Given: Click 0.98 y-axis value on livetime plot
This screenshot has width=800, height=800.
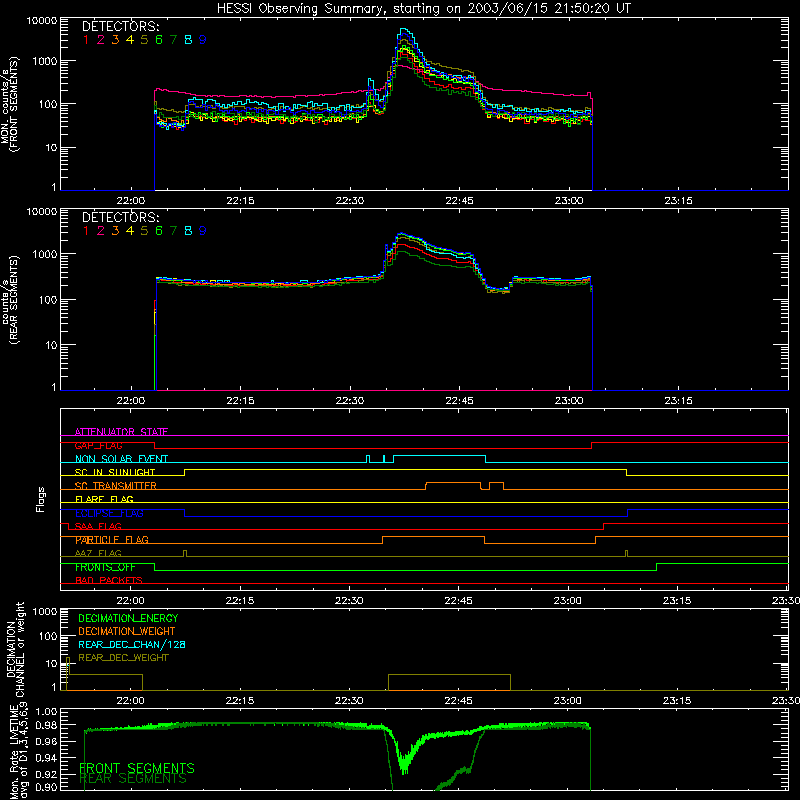Looking at the screenshot, I should point(46,725).
